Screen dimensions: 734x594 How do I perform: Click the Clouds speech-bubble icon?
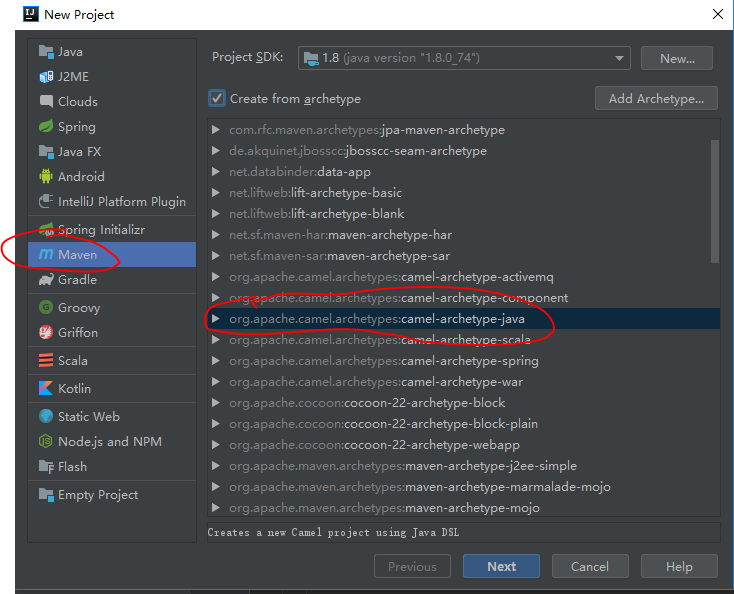pyautogui.click(x=46, y=101)
